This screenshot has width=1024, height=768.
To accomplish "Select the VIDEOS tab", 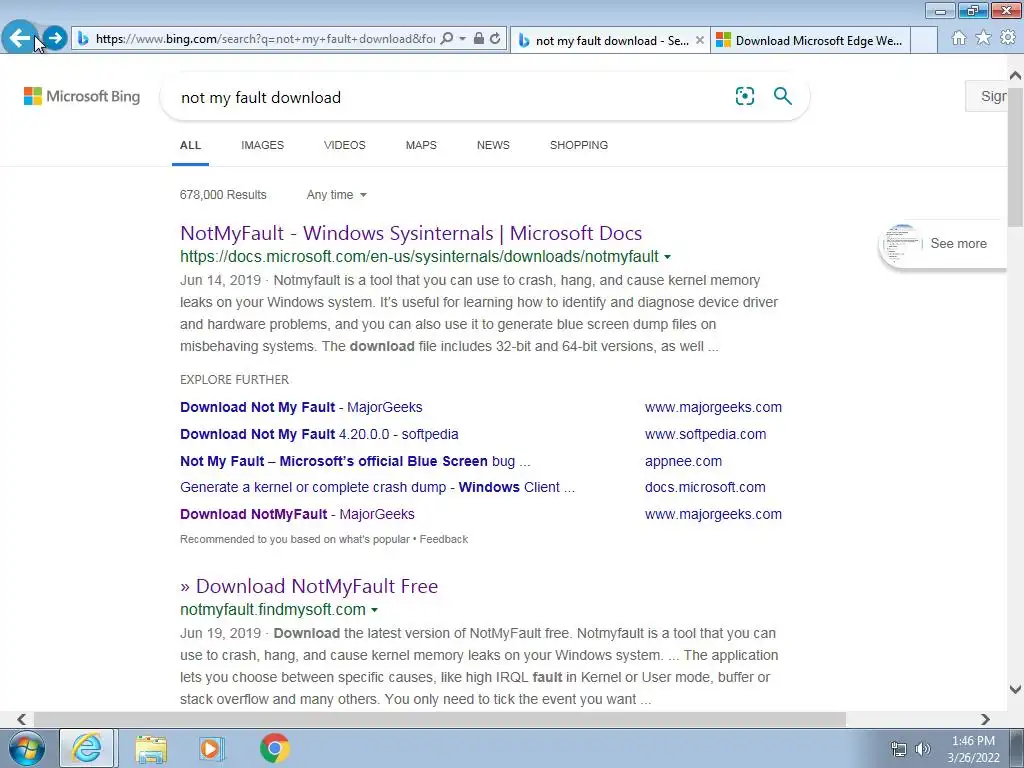I will (345, 145).
